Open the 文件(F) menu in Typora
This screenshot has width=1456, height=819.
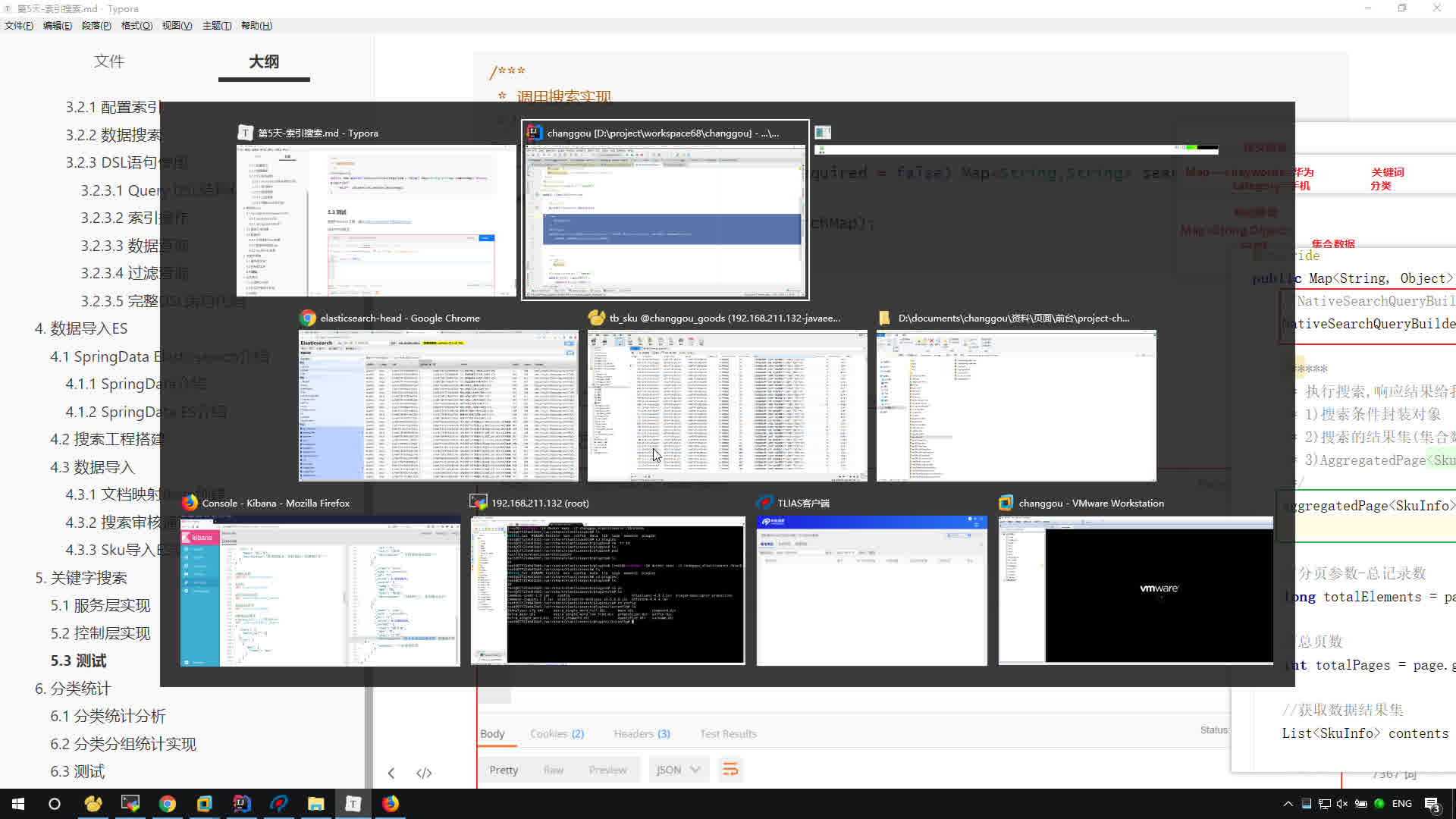pos(19,26)
